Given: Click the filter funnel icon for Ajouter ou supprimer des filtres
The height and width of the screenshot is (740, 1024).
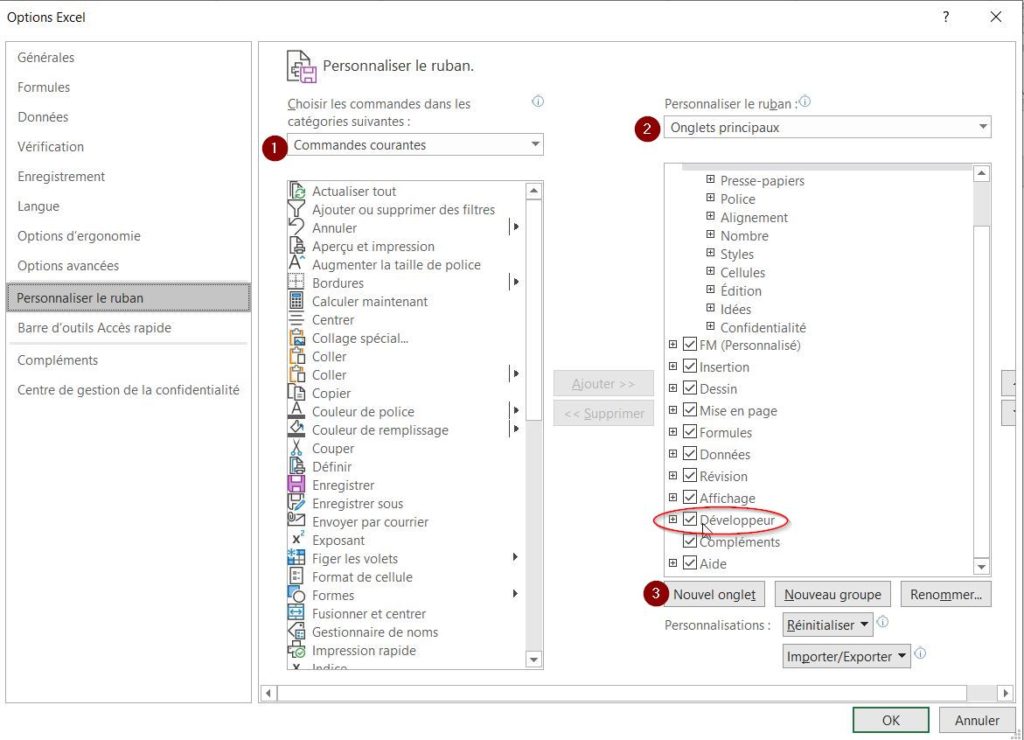Looking at the screenshot, I should pos(296,209).
